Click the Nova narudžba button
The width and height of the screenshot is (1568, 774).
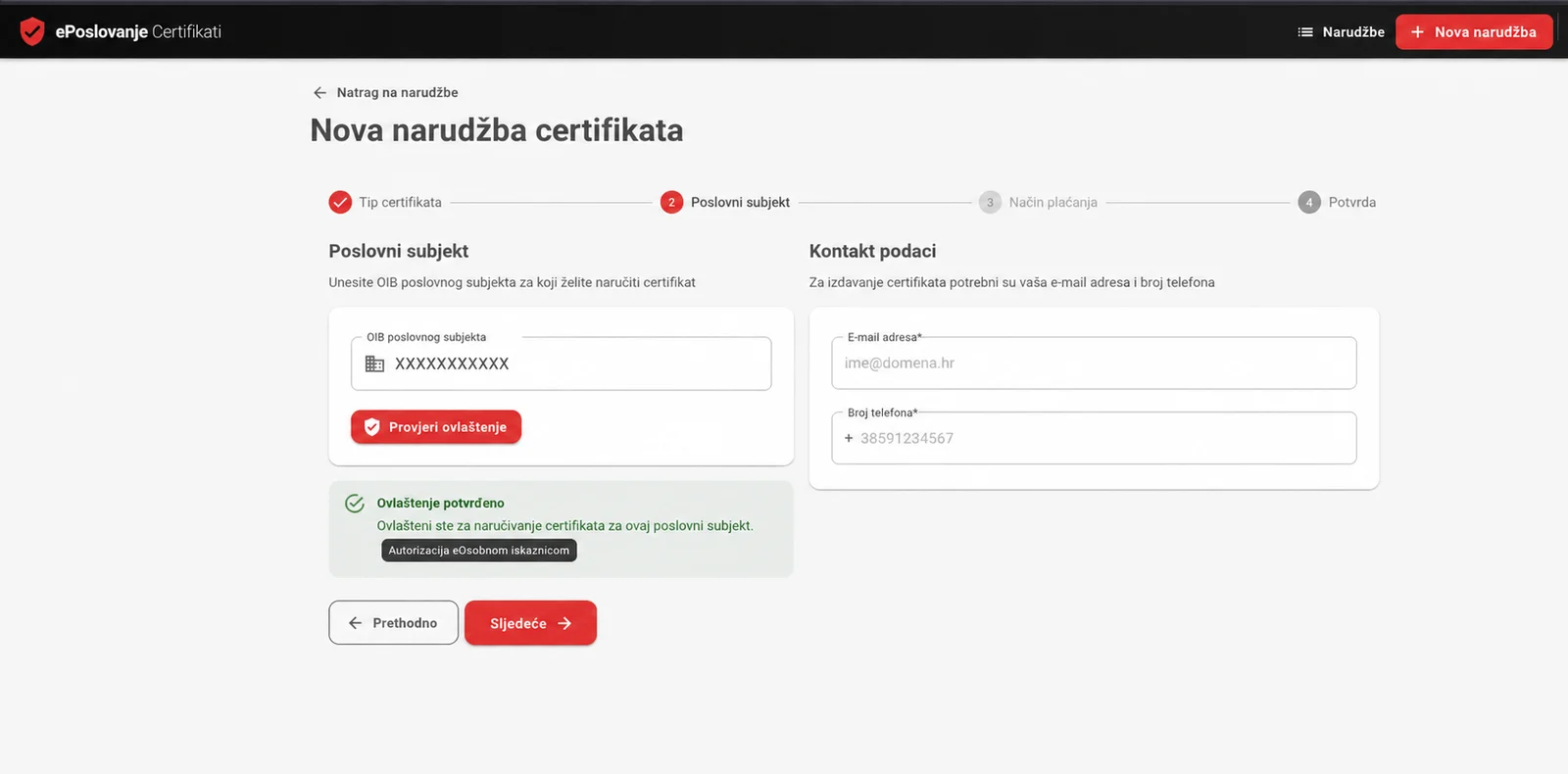[x=1474, y=32]
